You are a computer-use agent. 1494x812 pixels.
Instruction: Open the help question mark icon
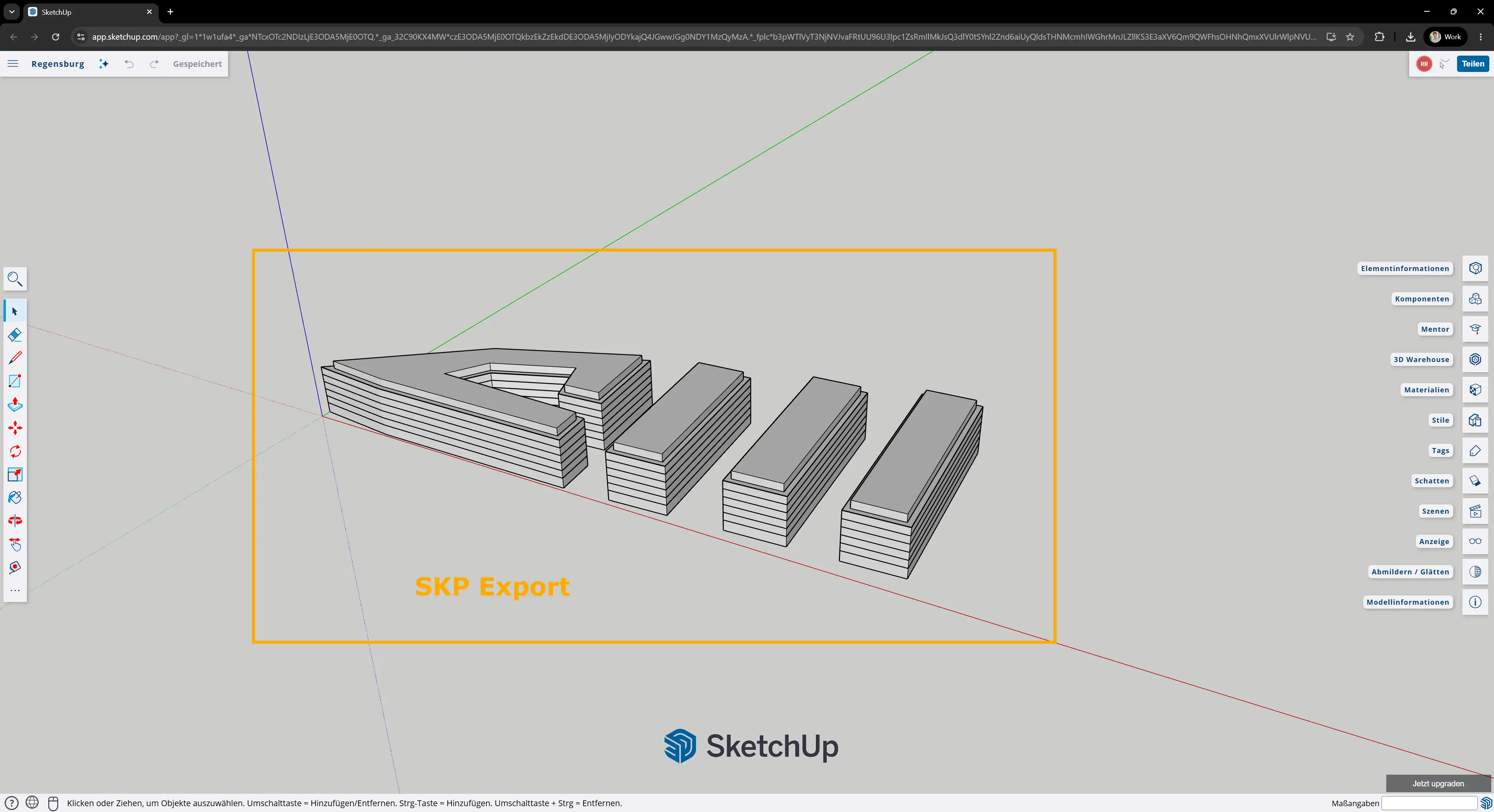tap(12, 803)
